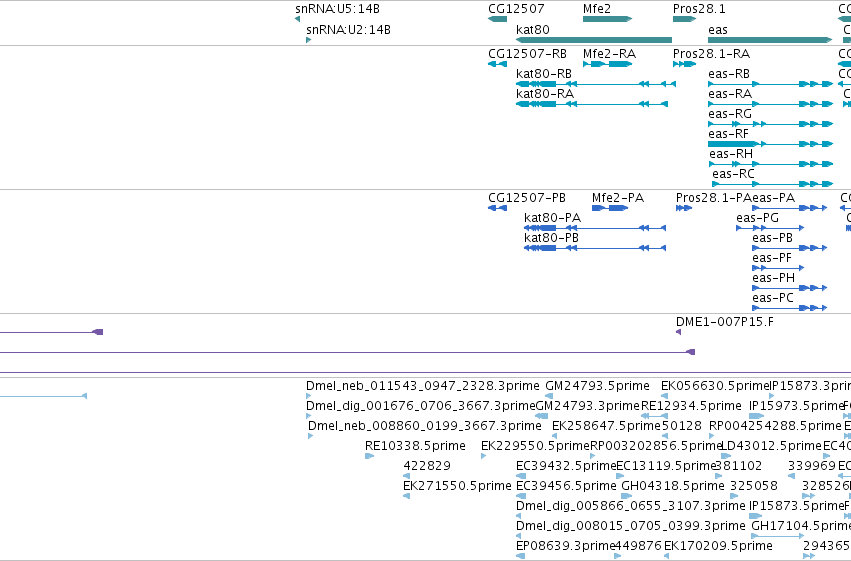The height and width of the screenshot is (561, 851).
Task: Select the eas-RH transcript label
Action: pyautogui.click(x=731, y=154)
